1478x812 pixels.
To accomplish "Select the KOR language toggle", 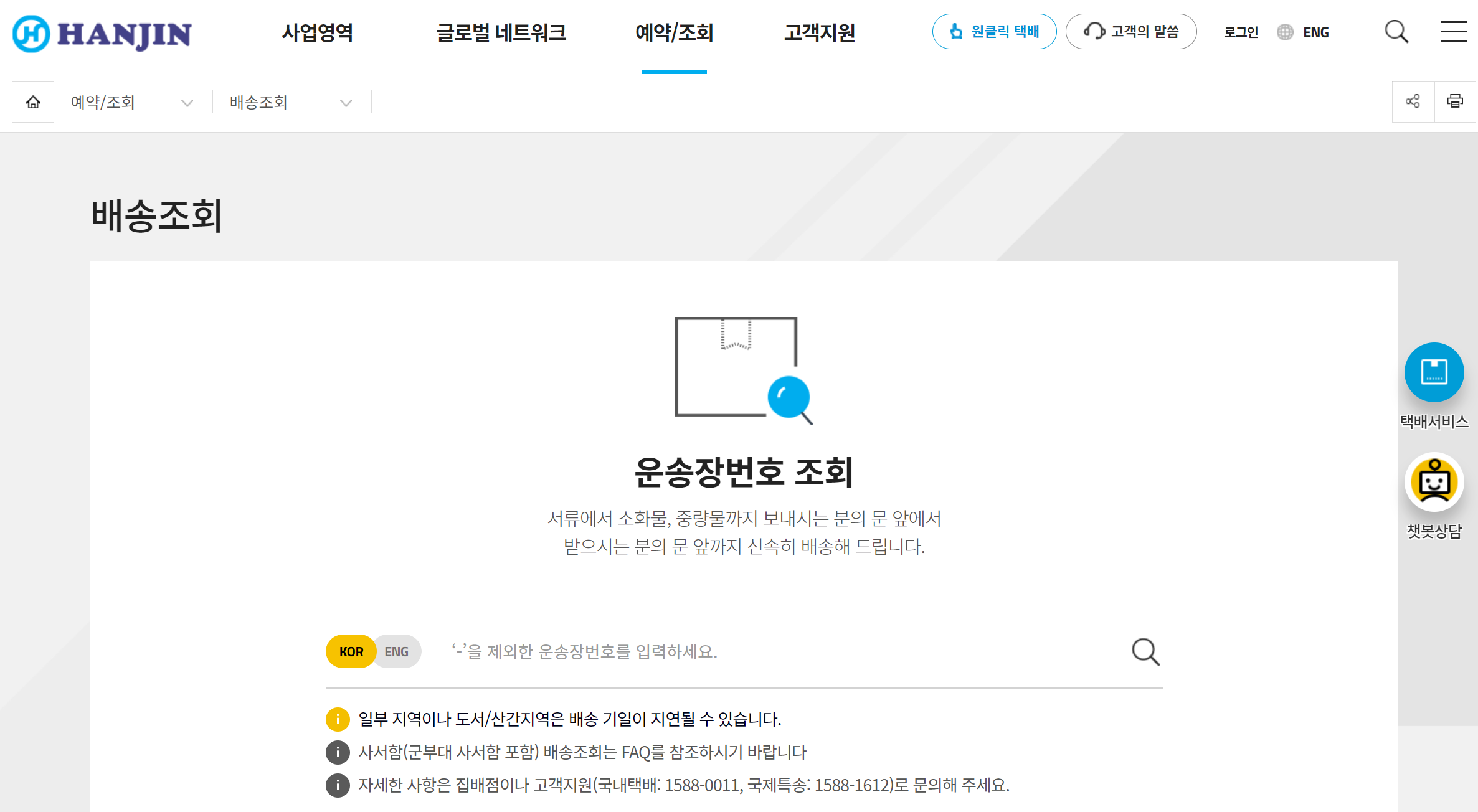I will [x=351, y=651].
